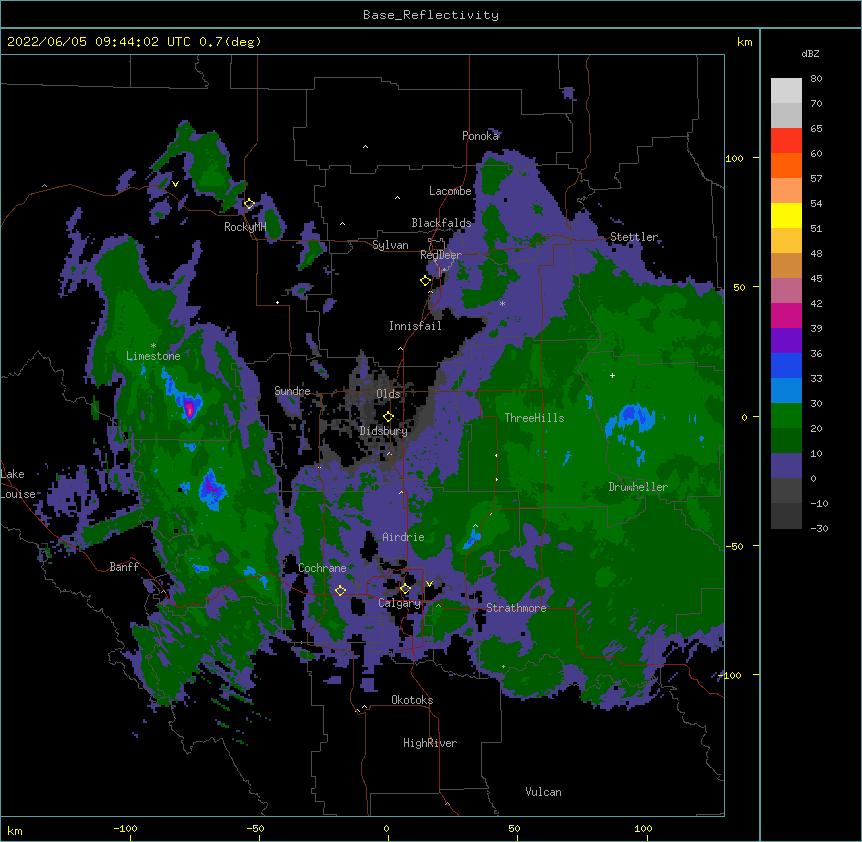This screenshot has width=862, height=842.
Task: Click the Airdrie label
Action: pyautogui.click(x=403, y=537)
